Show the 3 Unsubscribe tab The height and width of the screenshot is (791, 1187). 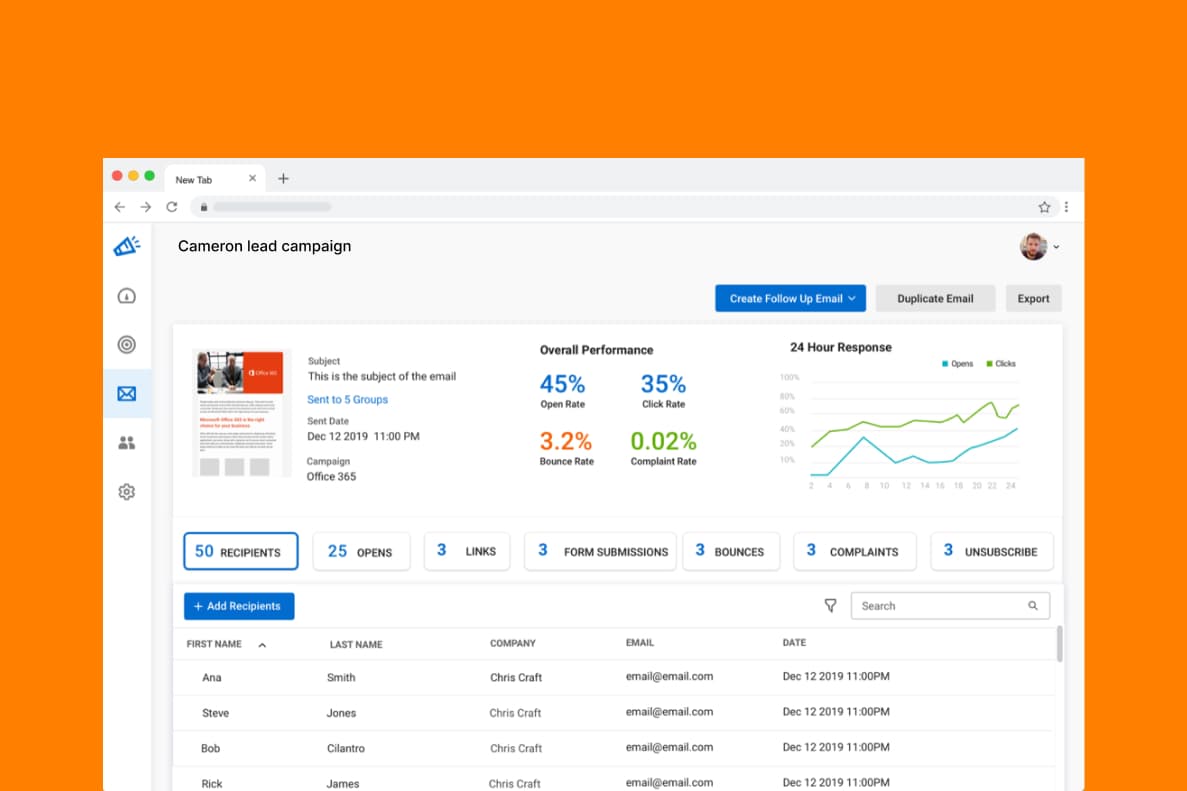click(x=992, y=551)
